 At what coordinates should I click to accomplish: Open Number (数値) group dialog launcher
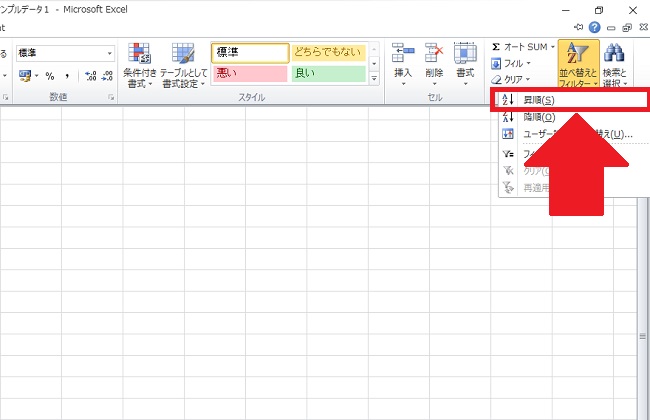(111, 97)
